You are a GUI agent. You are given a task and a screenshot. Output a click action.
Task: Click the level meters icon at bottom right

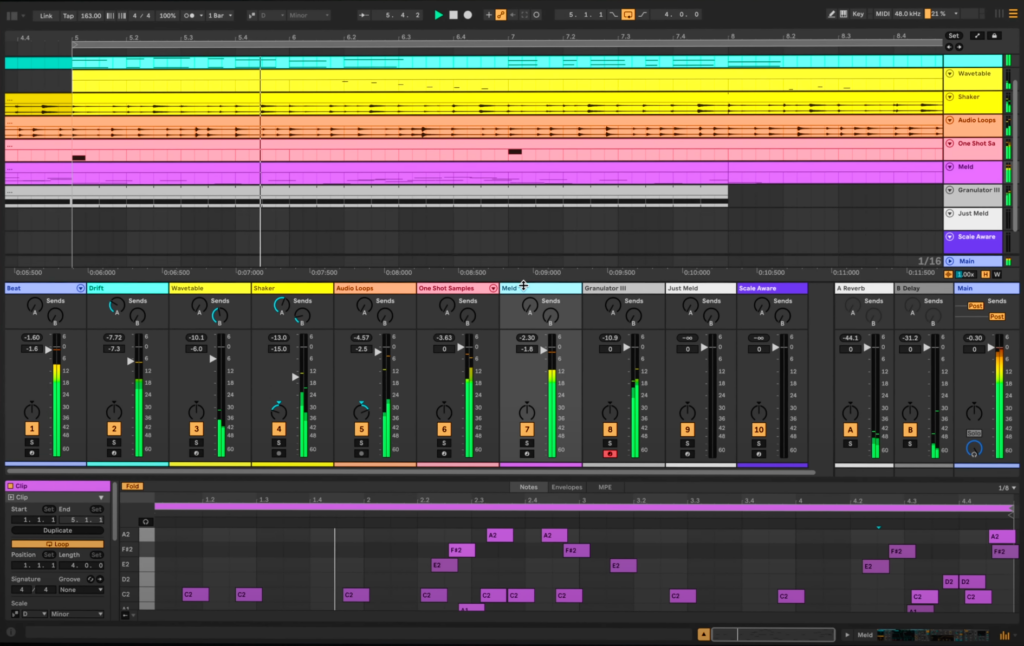click(x=1004, y=635)
